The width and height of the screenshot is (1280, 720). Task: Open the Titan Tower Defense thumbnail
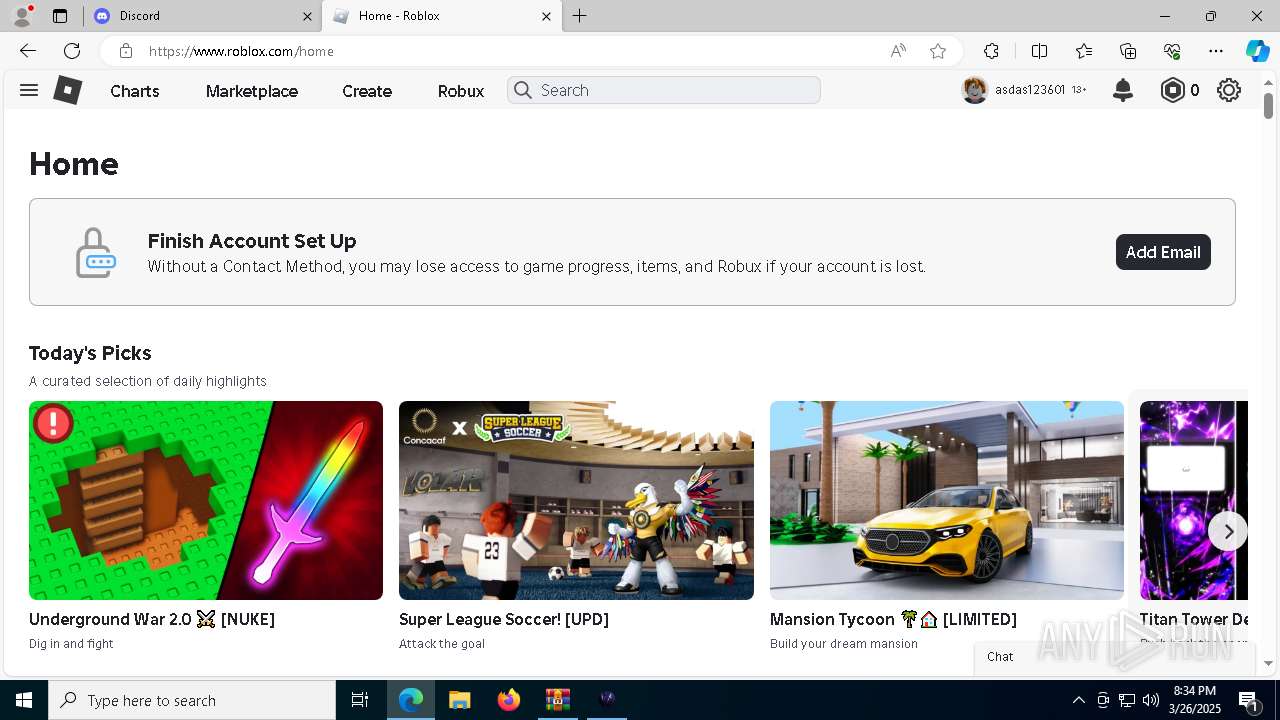[x=1194, y=500]
